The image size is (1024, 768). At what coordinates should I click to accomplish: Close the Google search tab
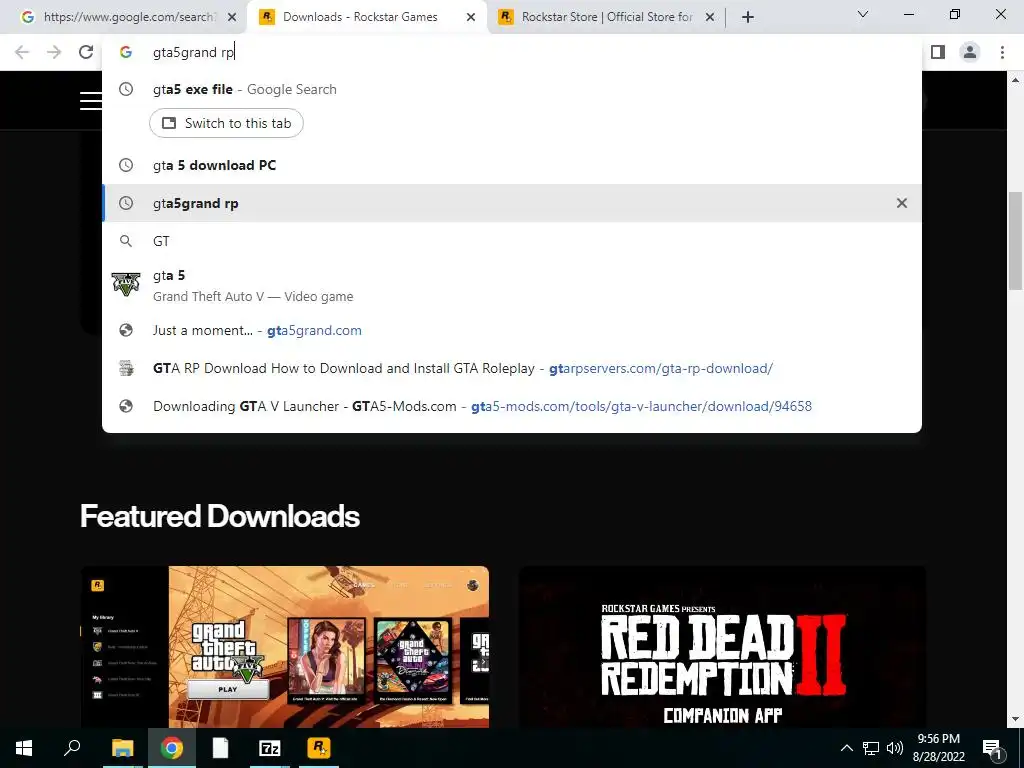point(232,17)
